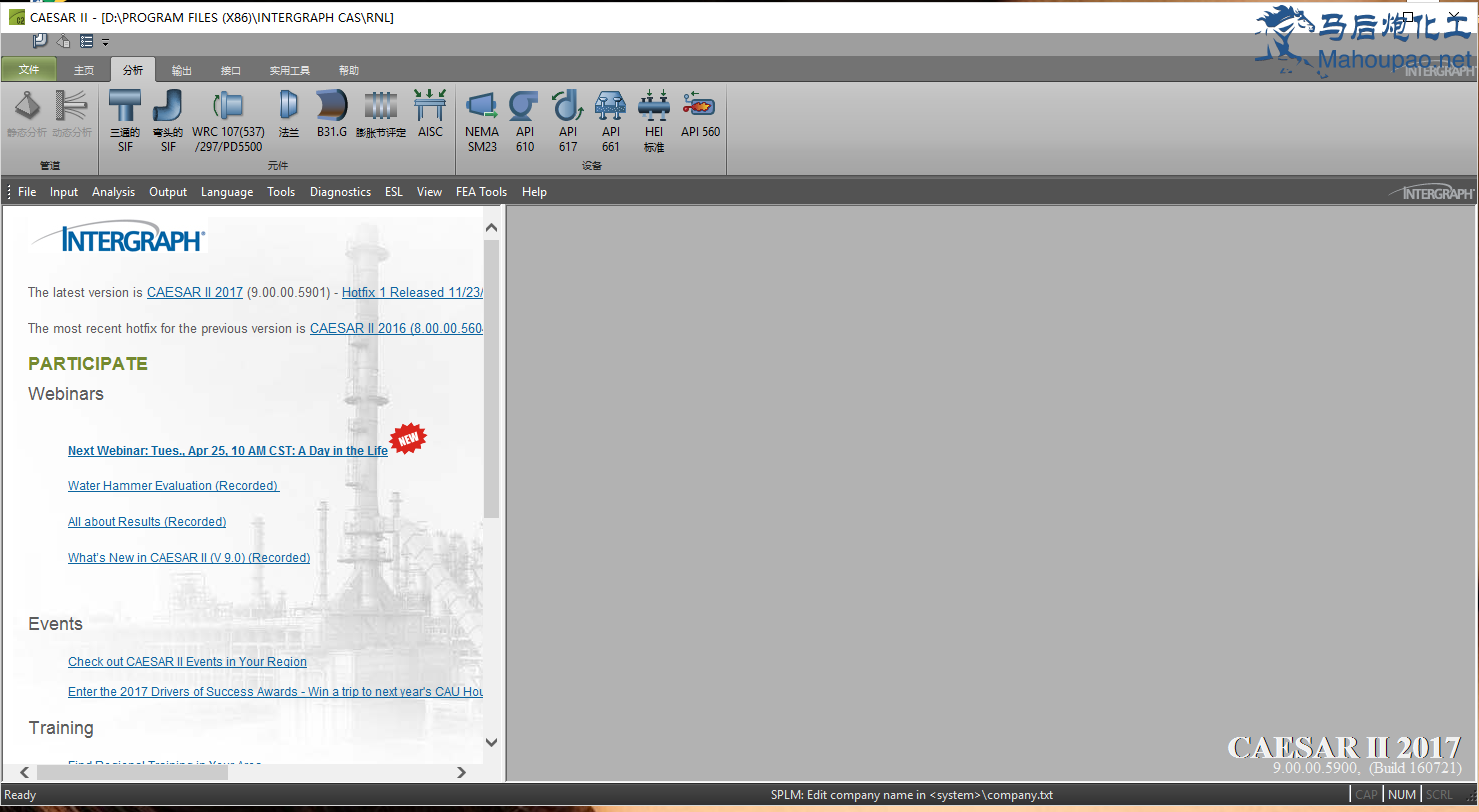
Task: Open the HEI 标准 equipment check
Action: [654, 121]
